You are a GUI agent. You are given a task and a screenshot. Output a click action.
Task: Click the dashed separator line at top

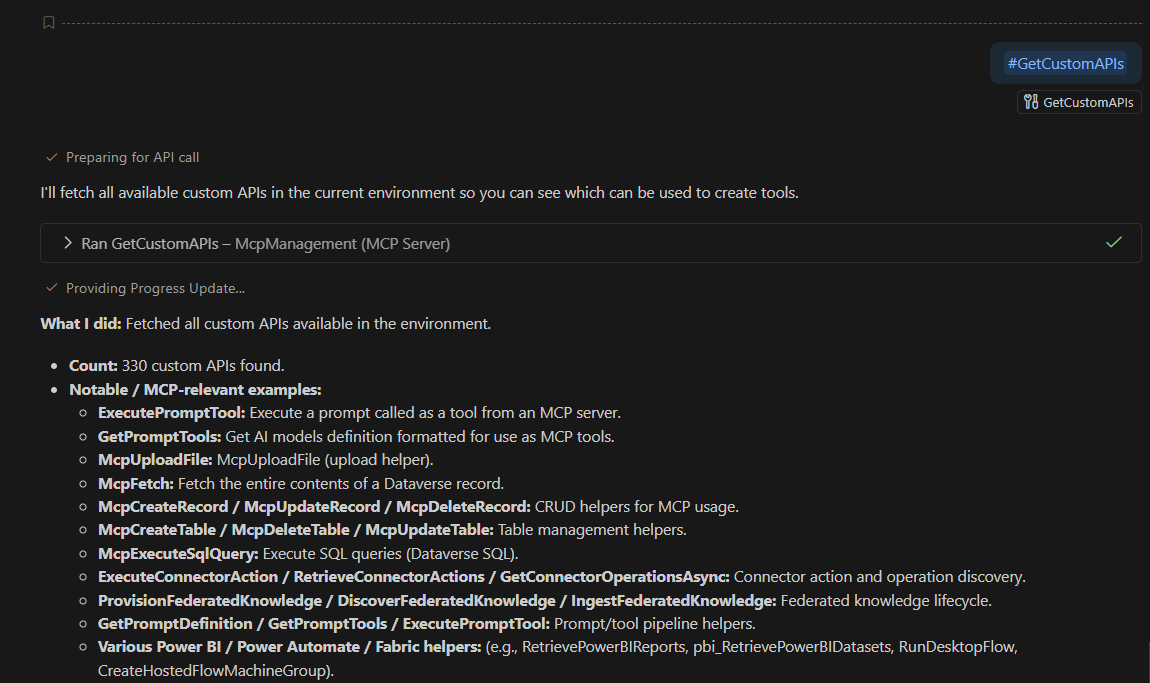[600, 22]
